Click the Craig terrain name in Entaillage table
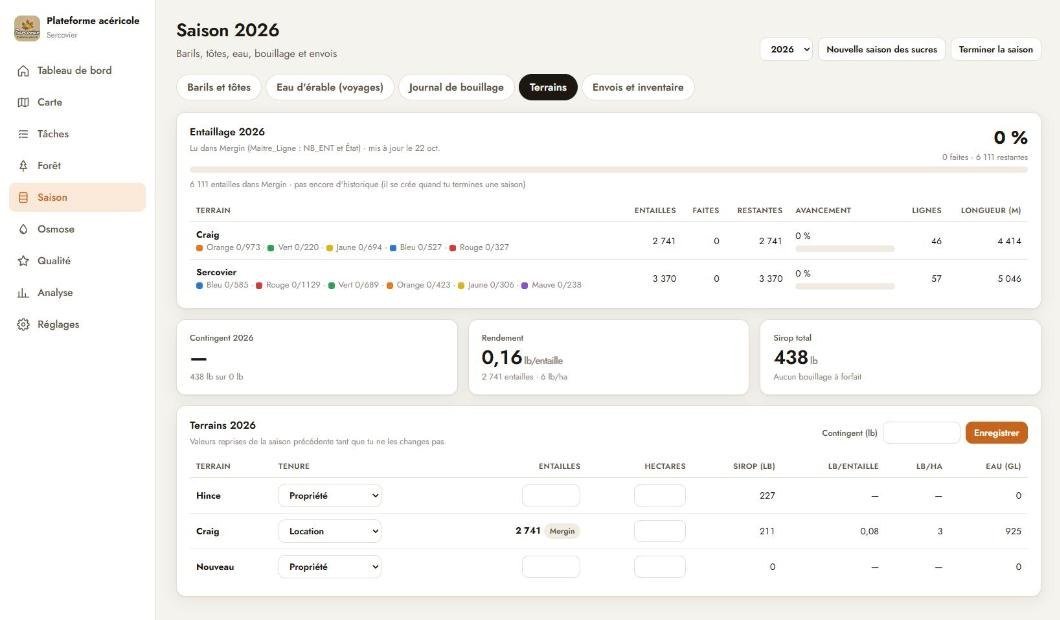This screenshot has height=620, width=1060. click(x=208, y=235)
